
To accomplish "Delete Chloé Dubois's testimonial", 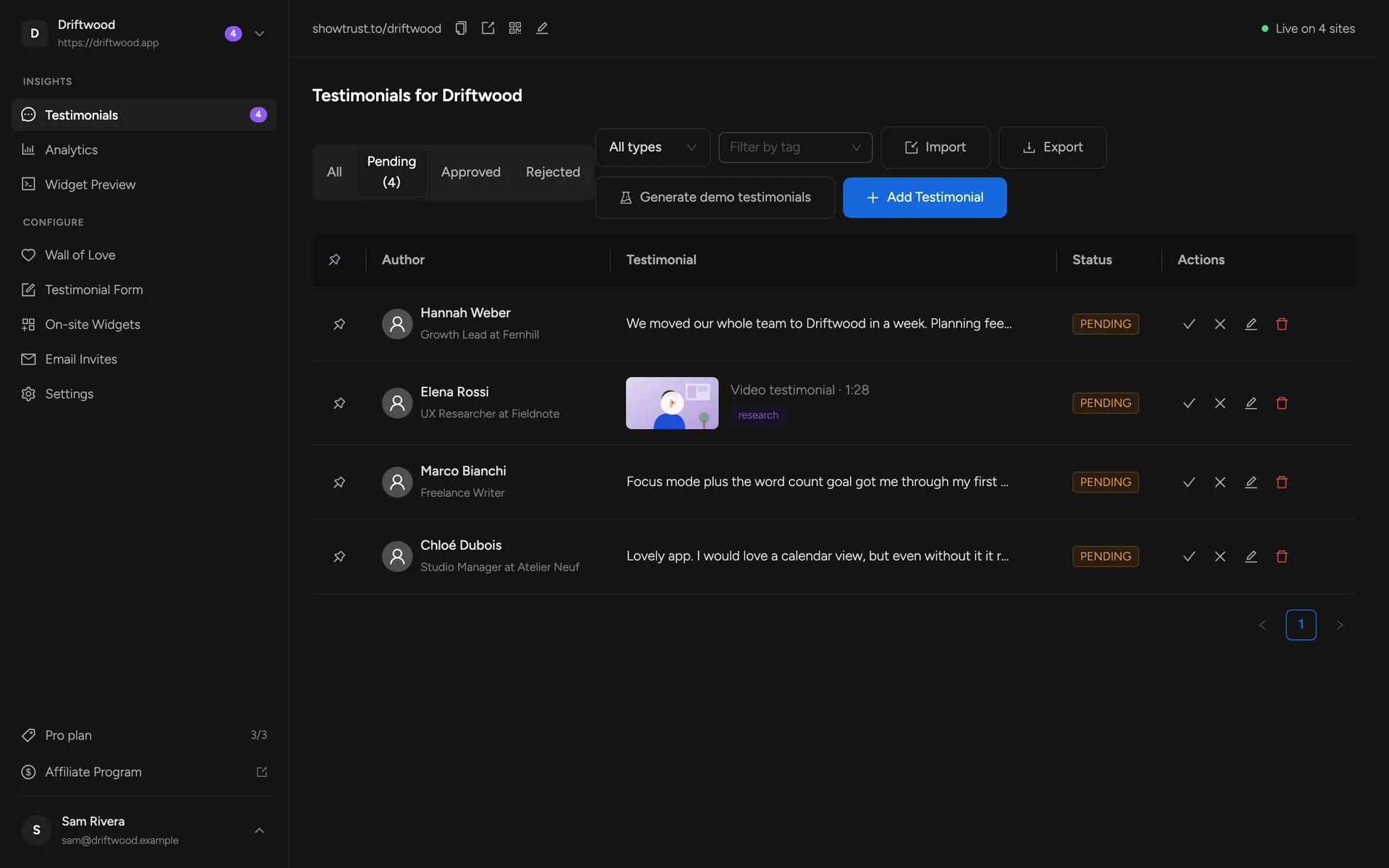I will coord(1282,556).
